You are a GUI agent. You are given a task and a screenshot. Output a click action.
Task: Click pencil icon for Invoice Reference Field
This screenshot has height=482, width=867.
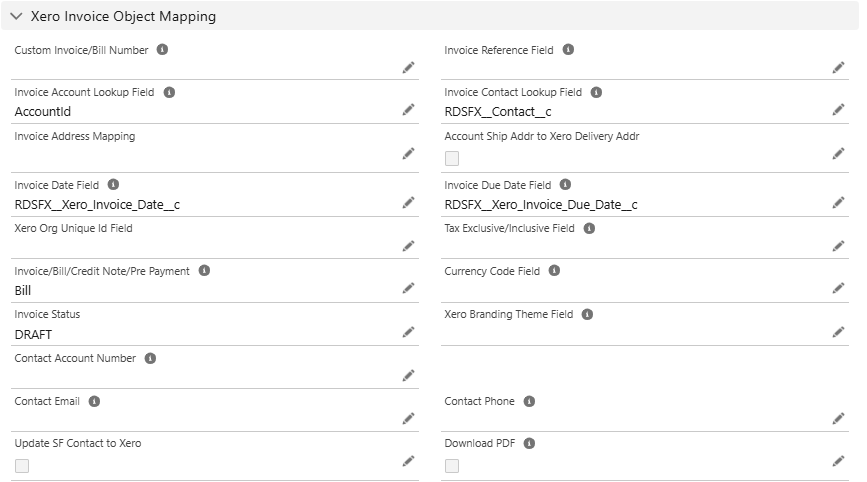point(838,67)
